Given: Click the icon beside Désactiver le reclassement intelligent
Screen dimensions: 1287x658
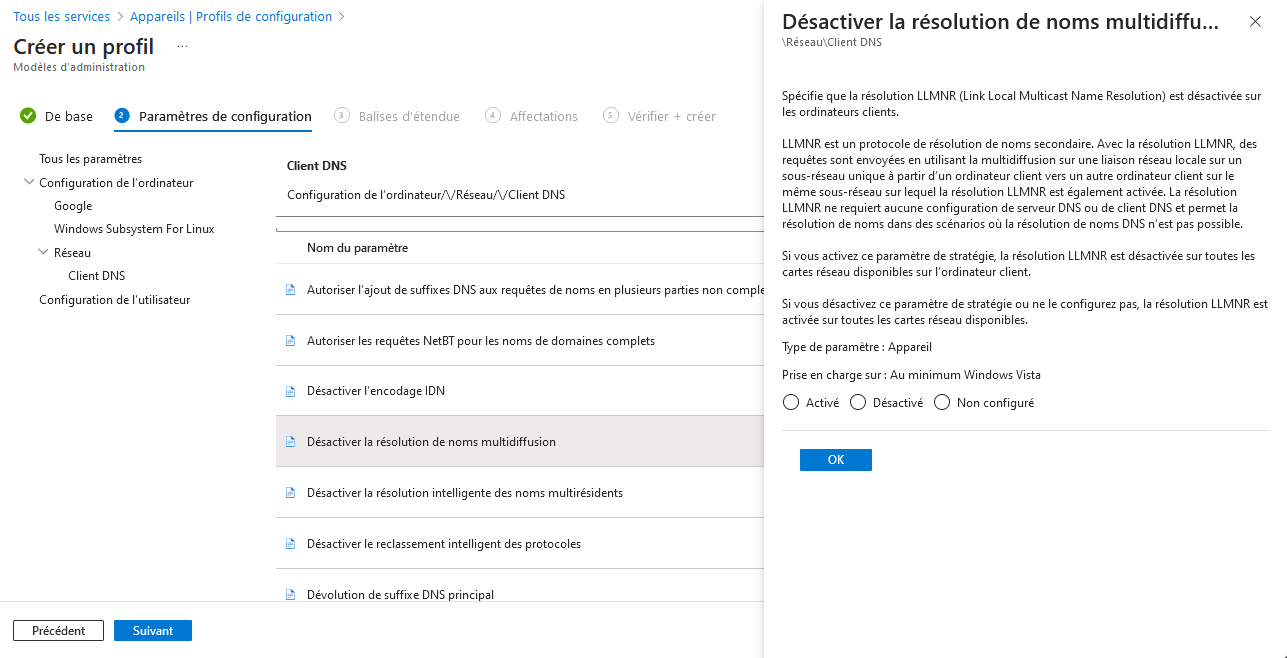Looking at the screenshot, I should click(x=291, y=544).
